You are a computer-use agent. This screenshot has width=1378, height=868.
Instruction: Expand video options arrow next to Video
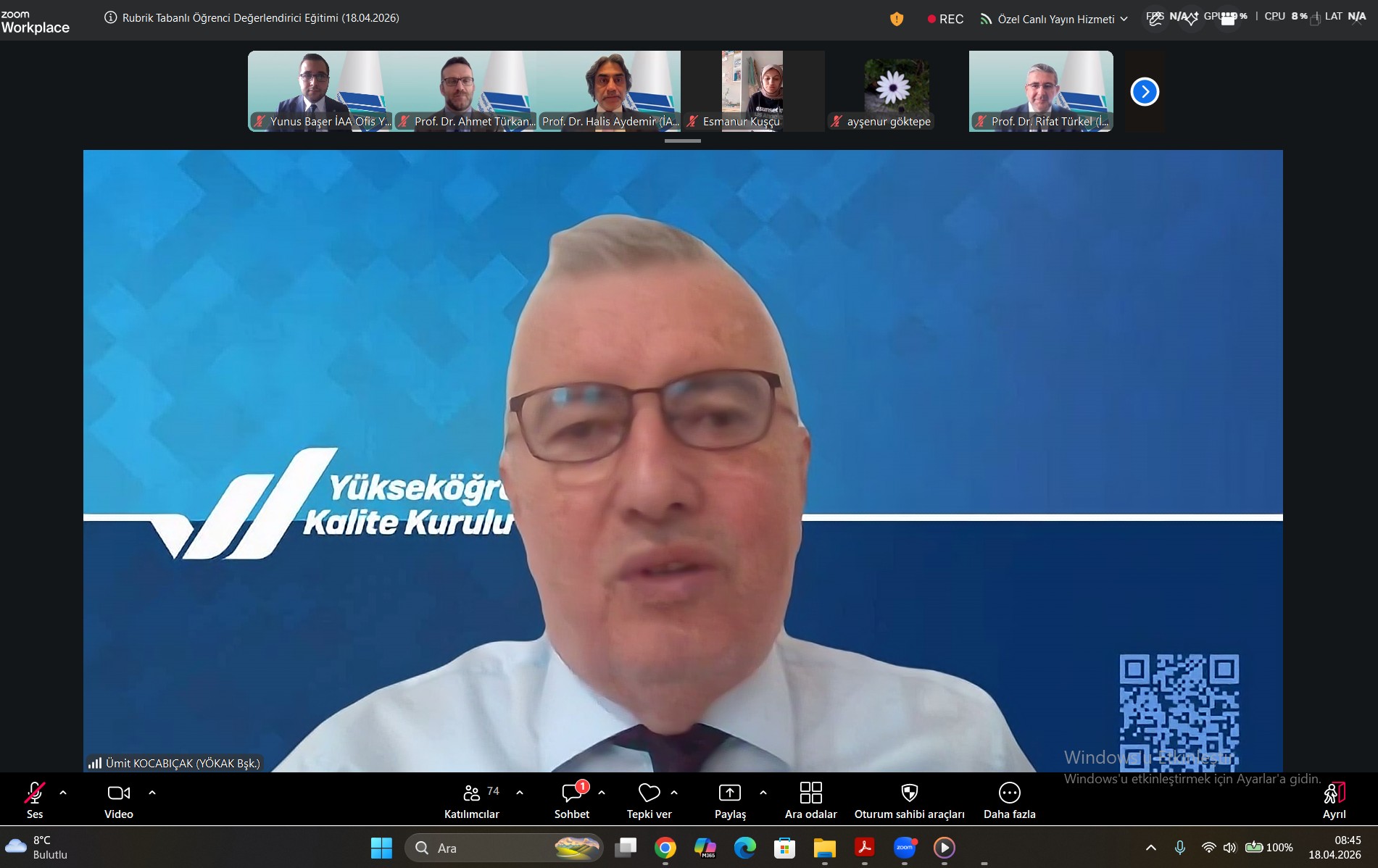pyautogui.click(x=152, y=793)
